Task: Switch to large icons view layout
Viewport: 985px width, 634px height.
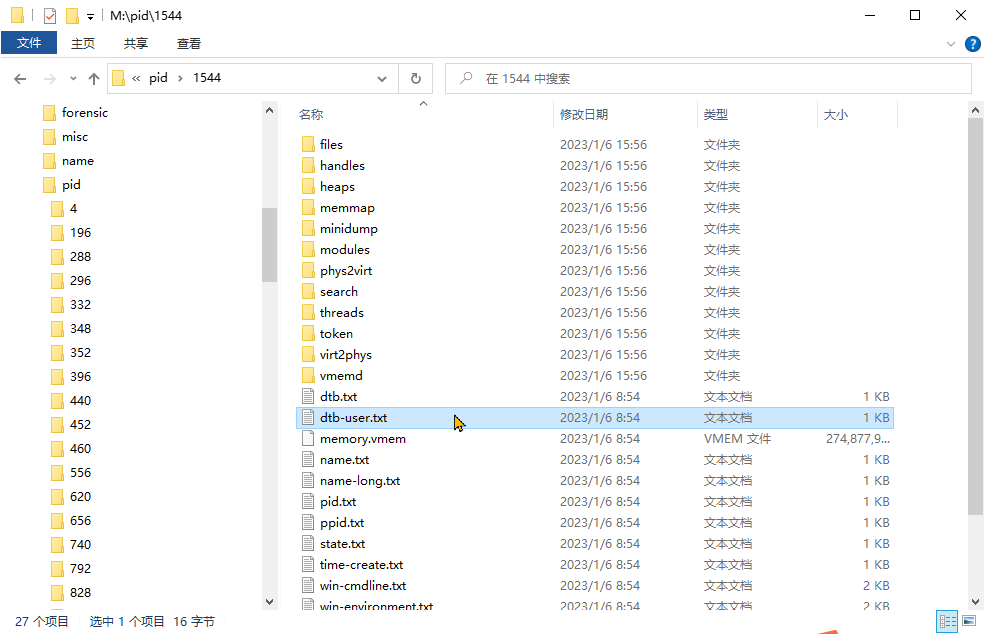Action: click(x=969, y=621)
